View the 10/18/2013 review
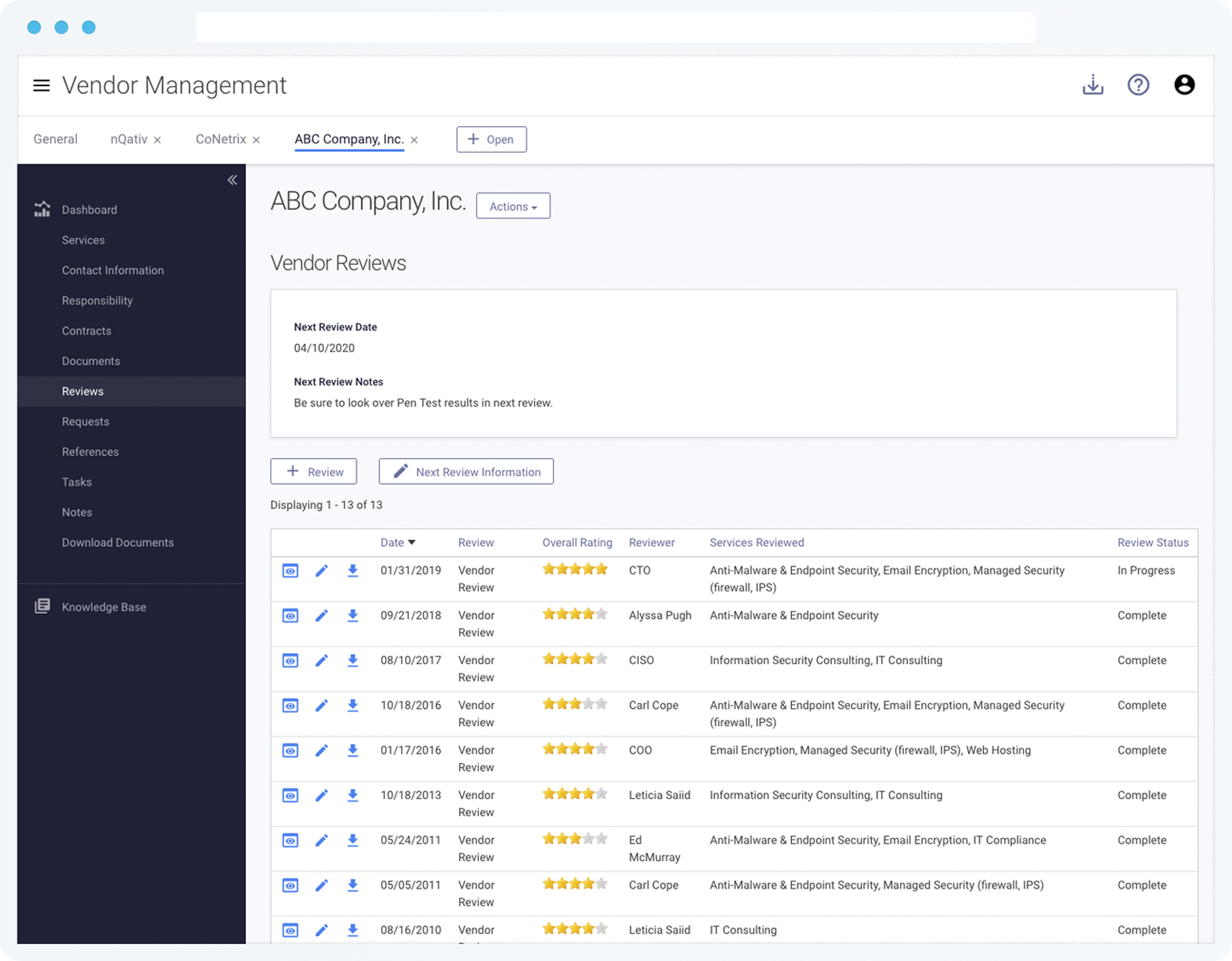Viewport: 1232px width, 961px height. 291,796
